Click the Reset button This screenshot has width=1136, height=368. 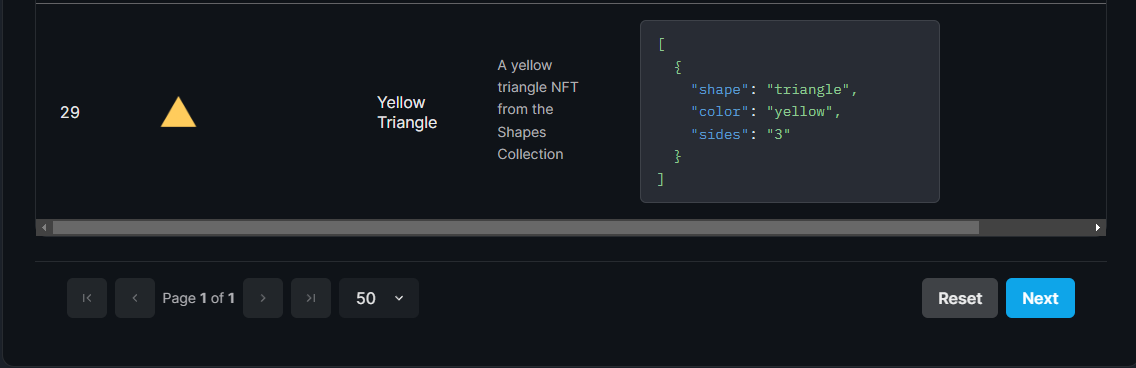(960, 298)
